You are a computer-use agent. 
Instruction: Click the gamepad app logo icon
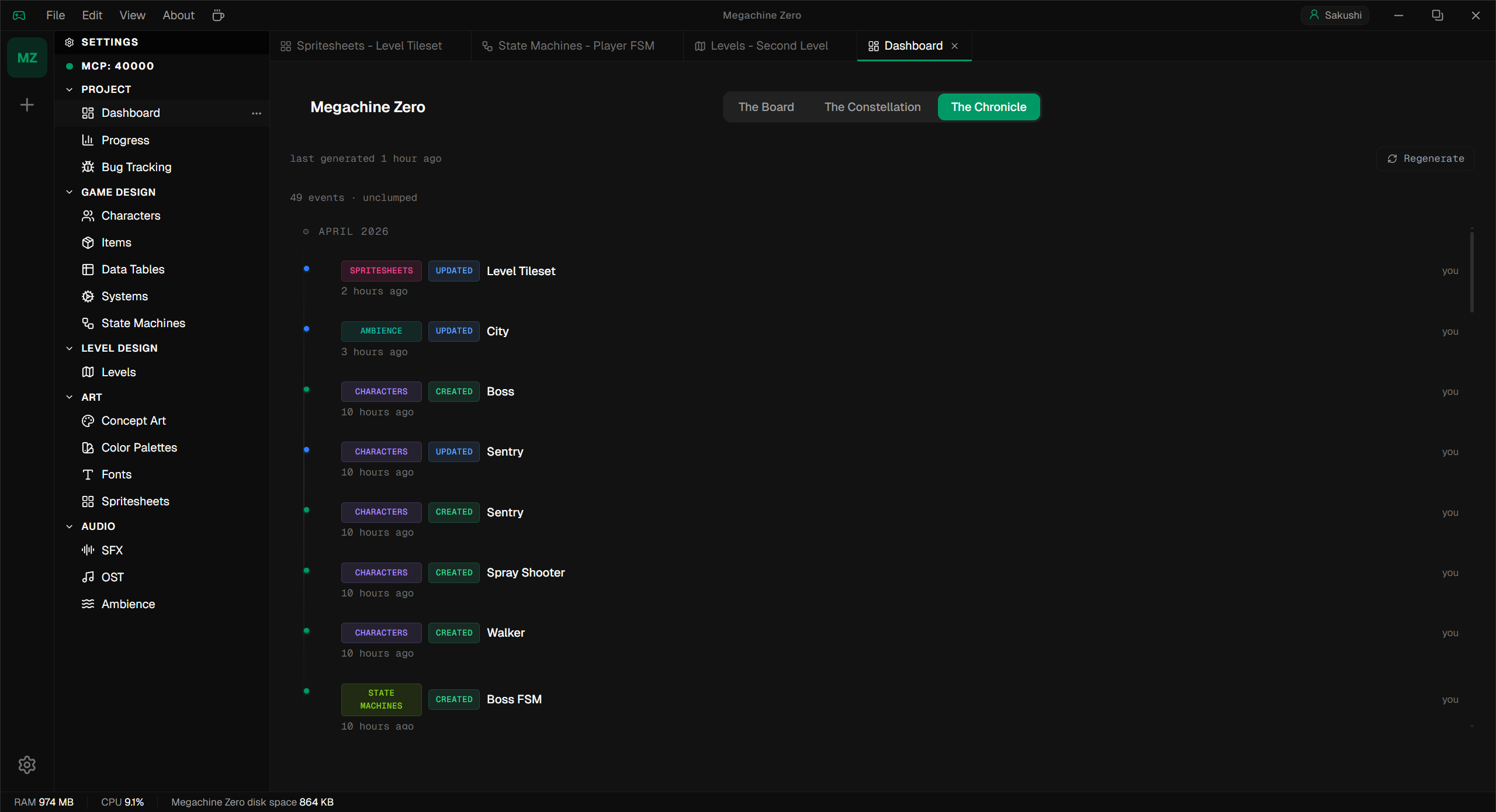pyautogui.click(x=19, y=15)
